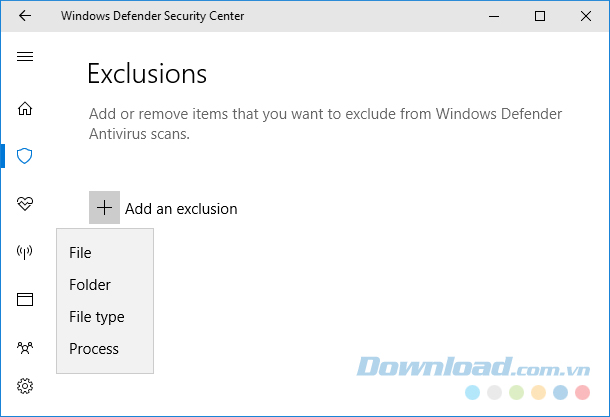
Task: Open Firewall & network protection icon
Action: tap(25, 252)
